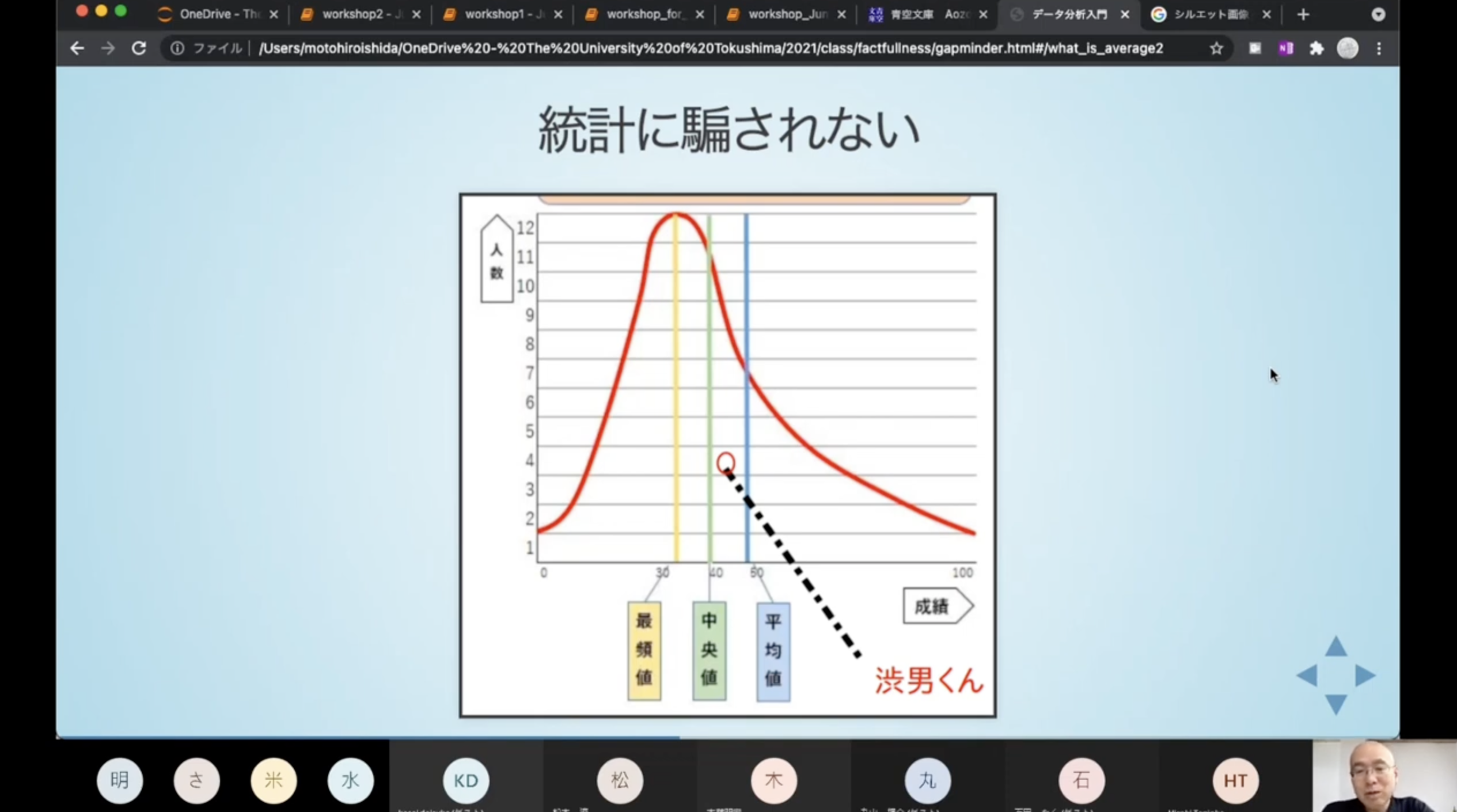Click the 人数 axis label
Image resolution: width=1457 pixels, height=812 pixels.
pos(496,259)
